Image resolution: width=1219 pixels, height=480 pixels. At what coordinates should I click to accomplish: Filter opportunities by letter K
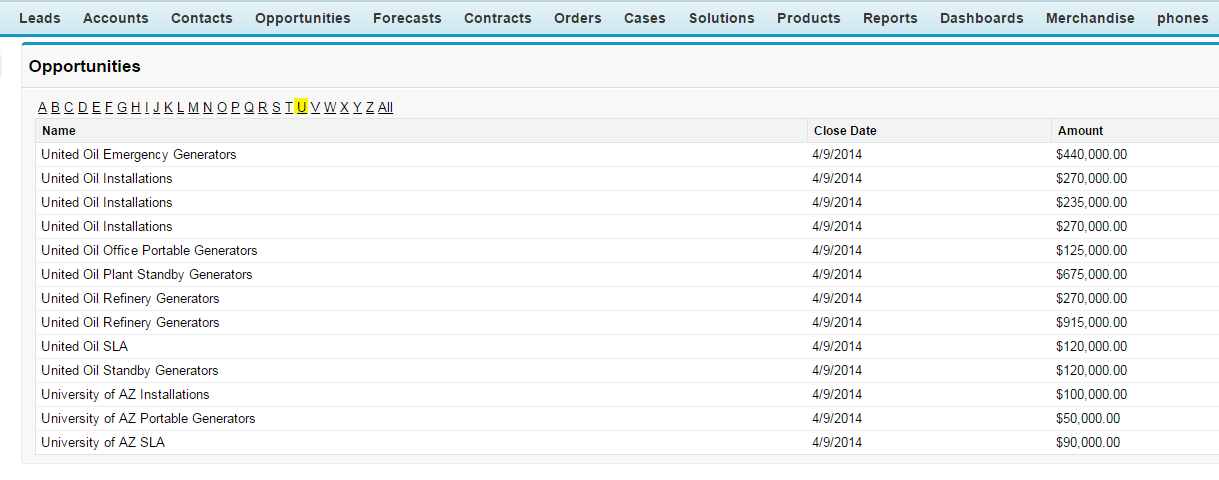click(168, 107)
